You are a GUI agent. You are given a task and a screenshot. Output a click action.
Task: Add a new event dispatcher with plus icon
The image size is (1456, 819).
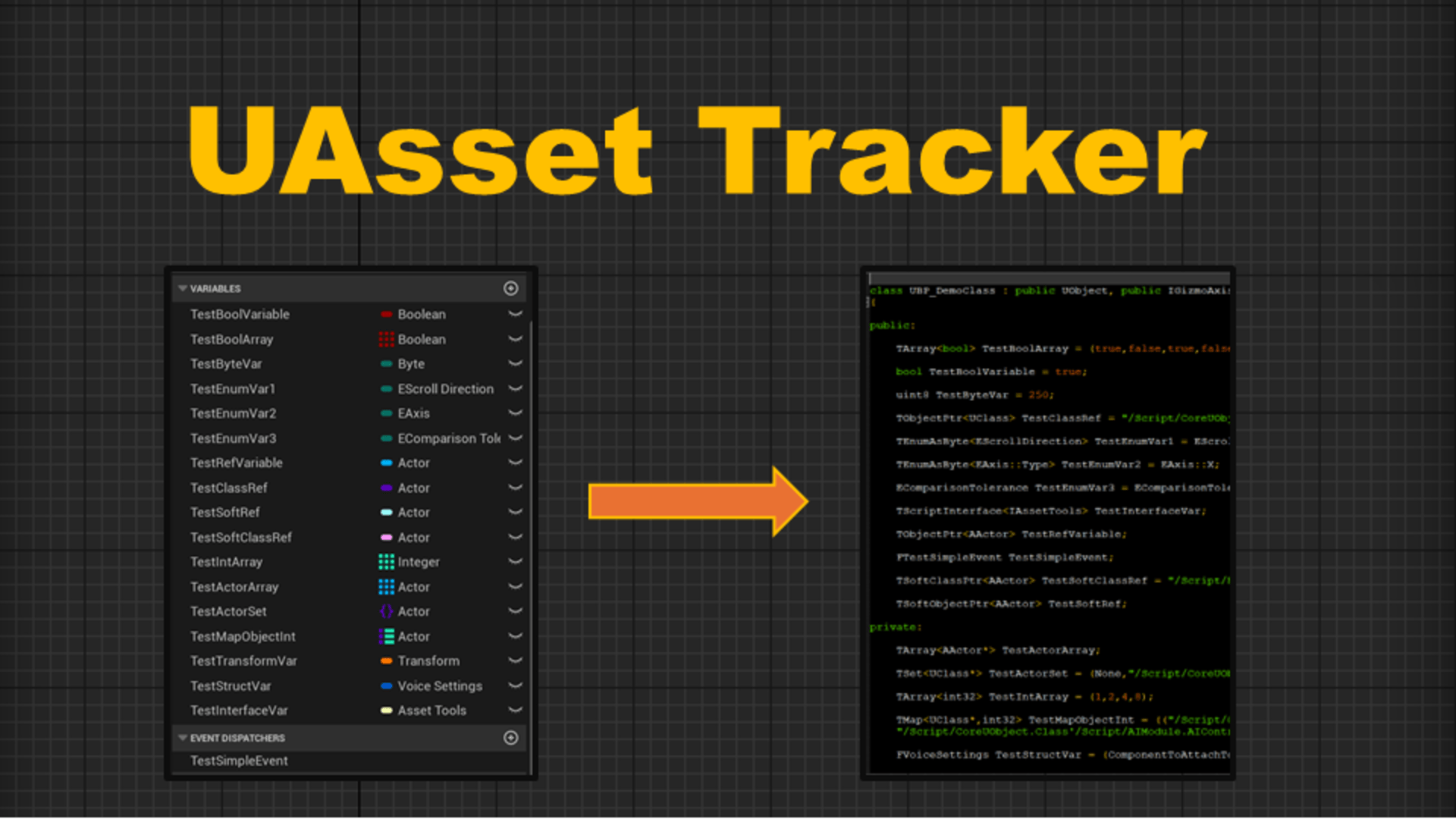click(x=510, y=738)
